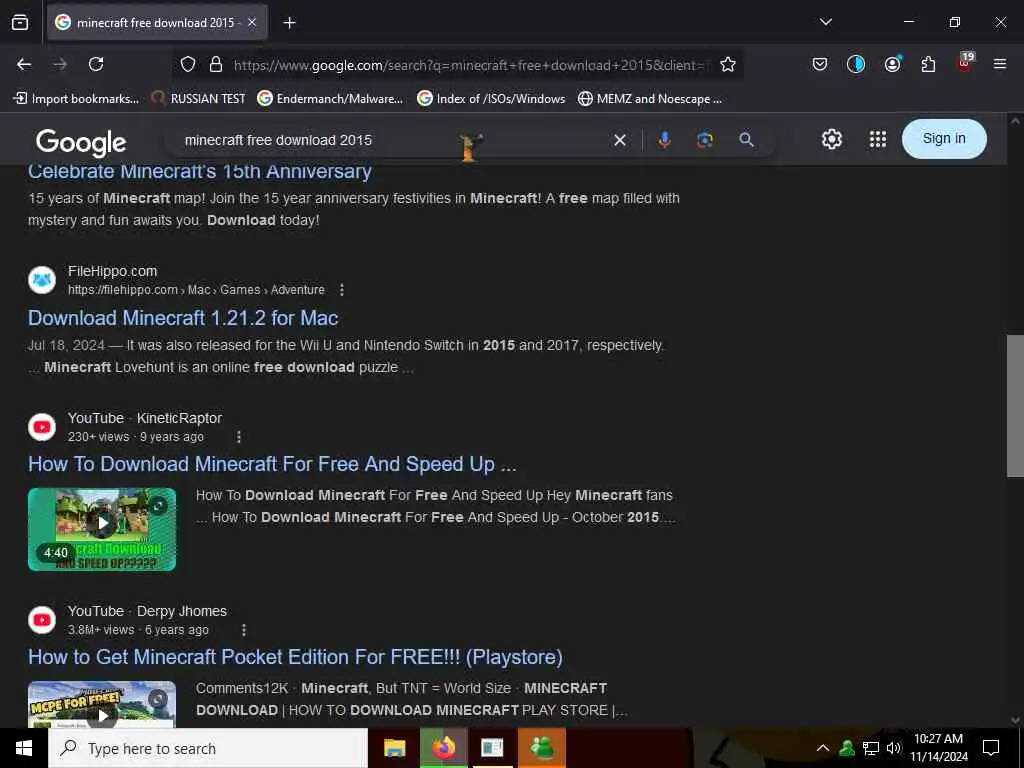Screen dimensions: 1024x768
Task: Open more options for FileHippo result
Action: click(342, 289)
